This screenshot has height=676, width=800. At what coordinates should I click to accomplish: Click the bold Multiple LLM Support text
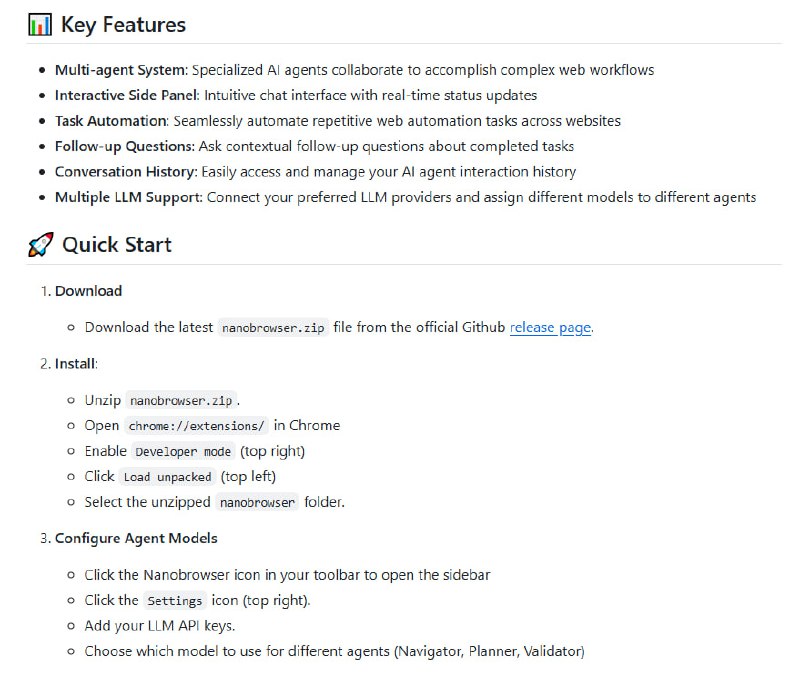[128, 197]
